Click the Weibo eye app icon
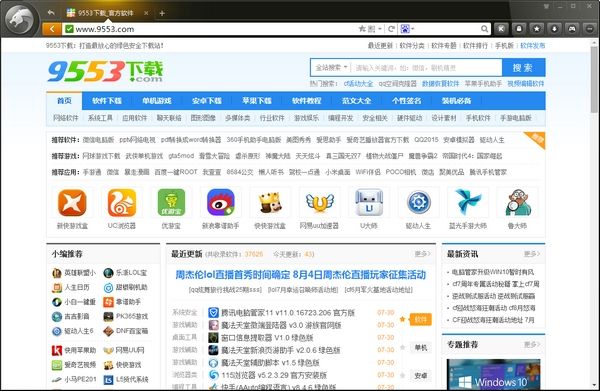 (x=220, y=202)
